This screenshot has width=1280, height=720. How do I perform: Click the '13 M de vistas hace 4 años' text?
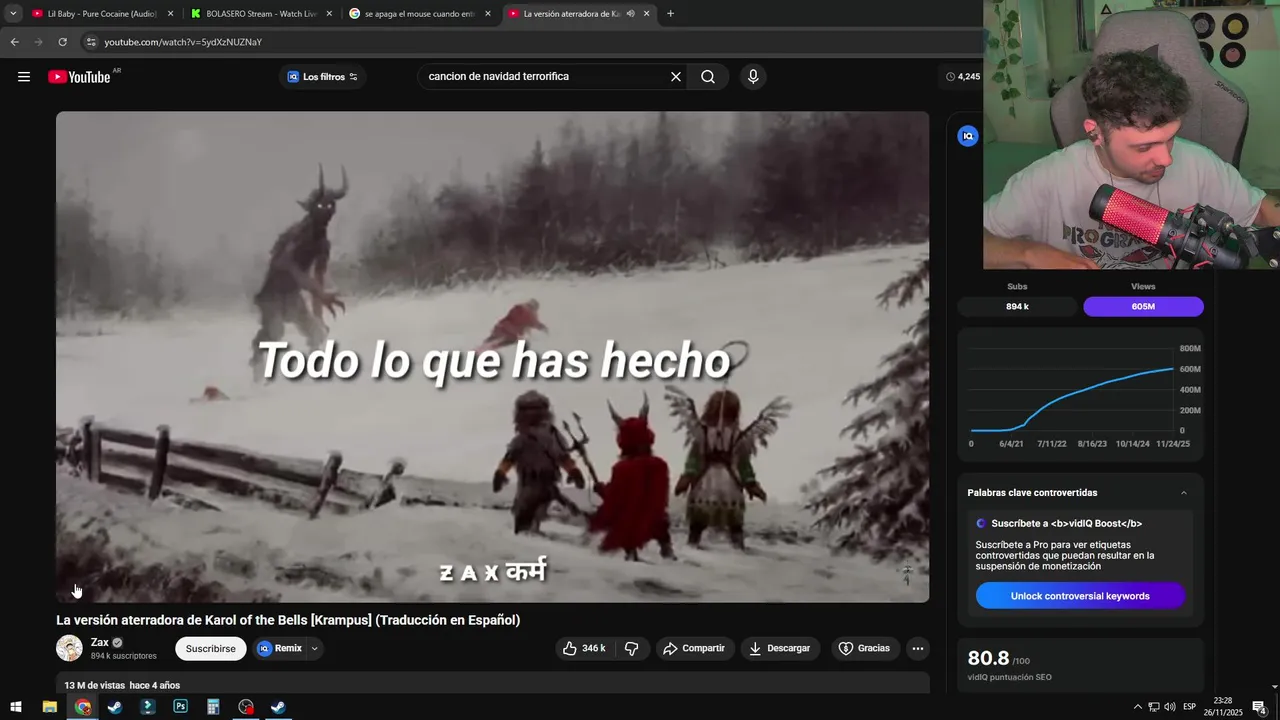click(122, 685)
